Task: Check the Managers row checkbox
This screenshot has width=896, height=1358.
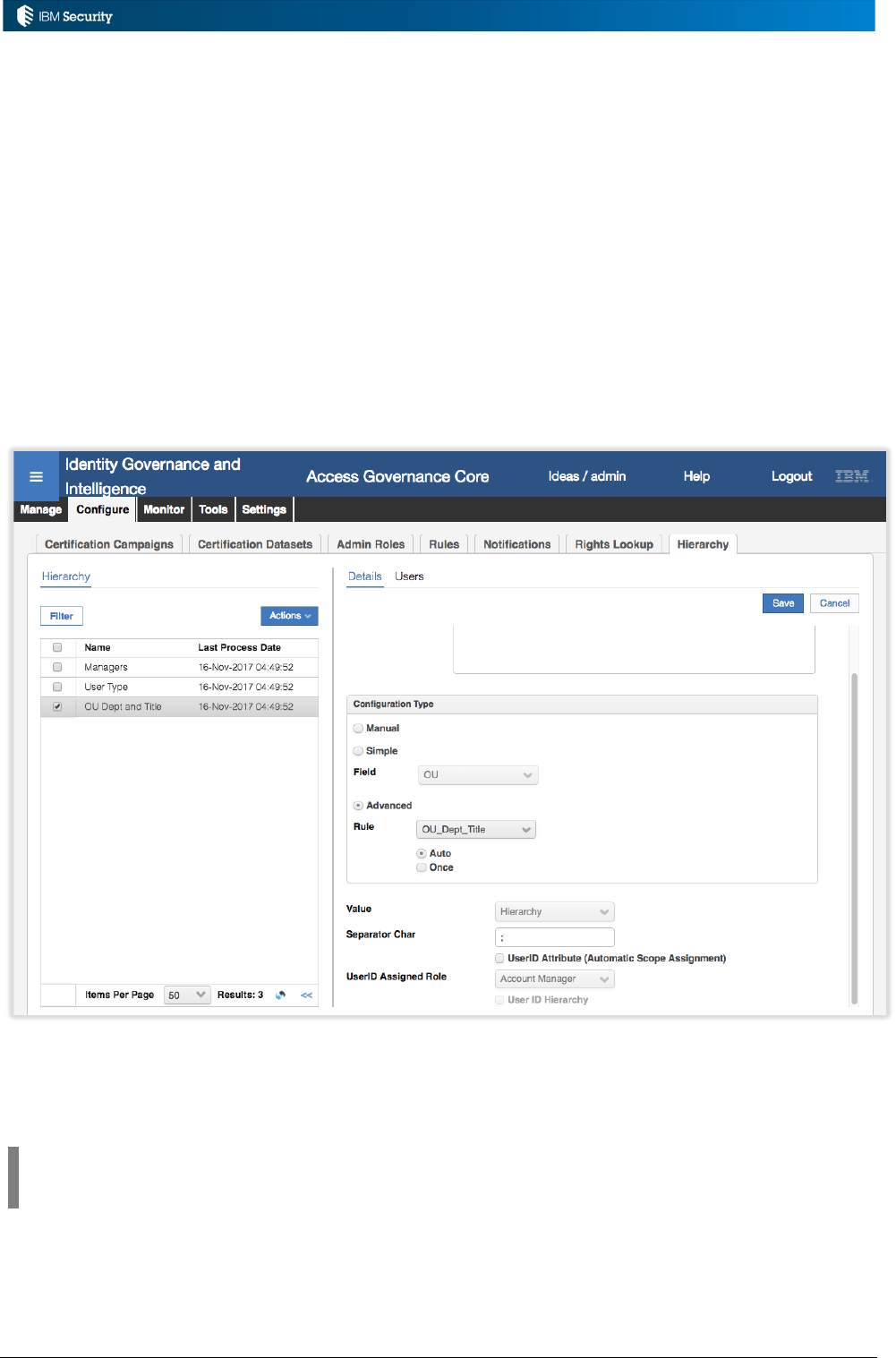Action: (57, 667)
